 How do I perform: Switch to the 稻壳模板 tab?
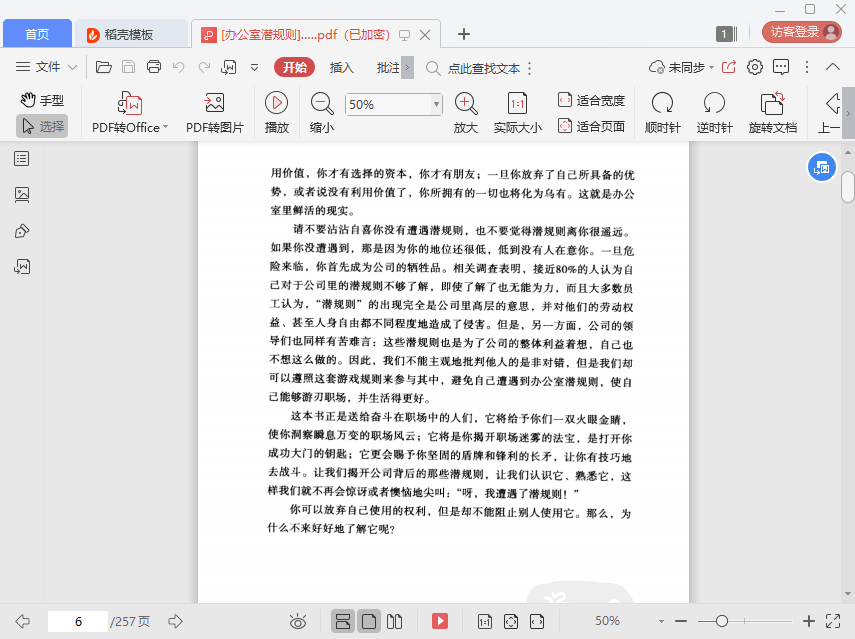129,34
